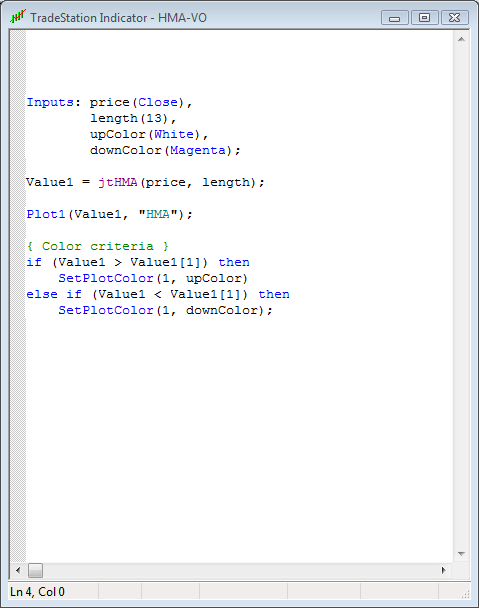Click the else if keyword line
The height and width of the screenshot is (608, 479).
tap(157, 294)
